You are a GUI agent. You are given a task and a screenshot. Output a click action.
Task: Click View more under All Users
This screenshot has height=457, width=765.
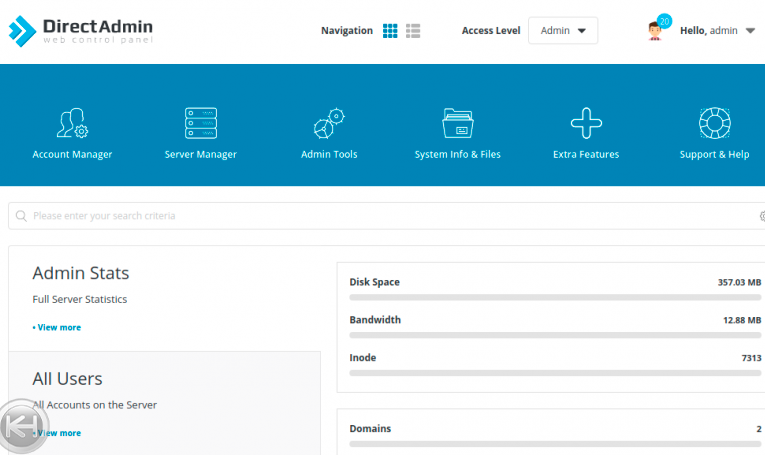60,433
